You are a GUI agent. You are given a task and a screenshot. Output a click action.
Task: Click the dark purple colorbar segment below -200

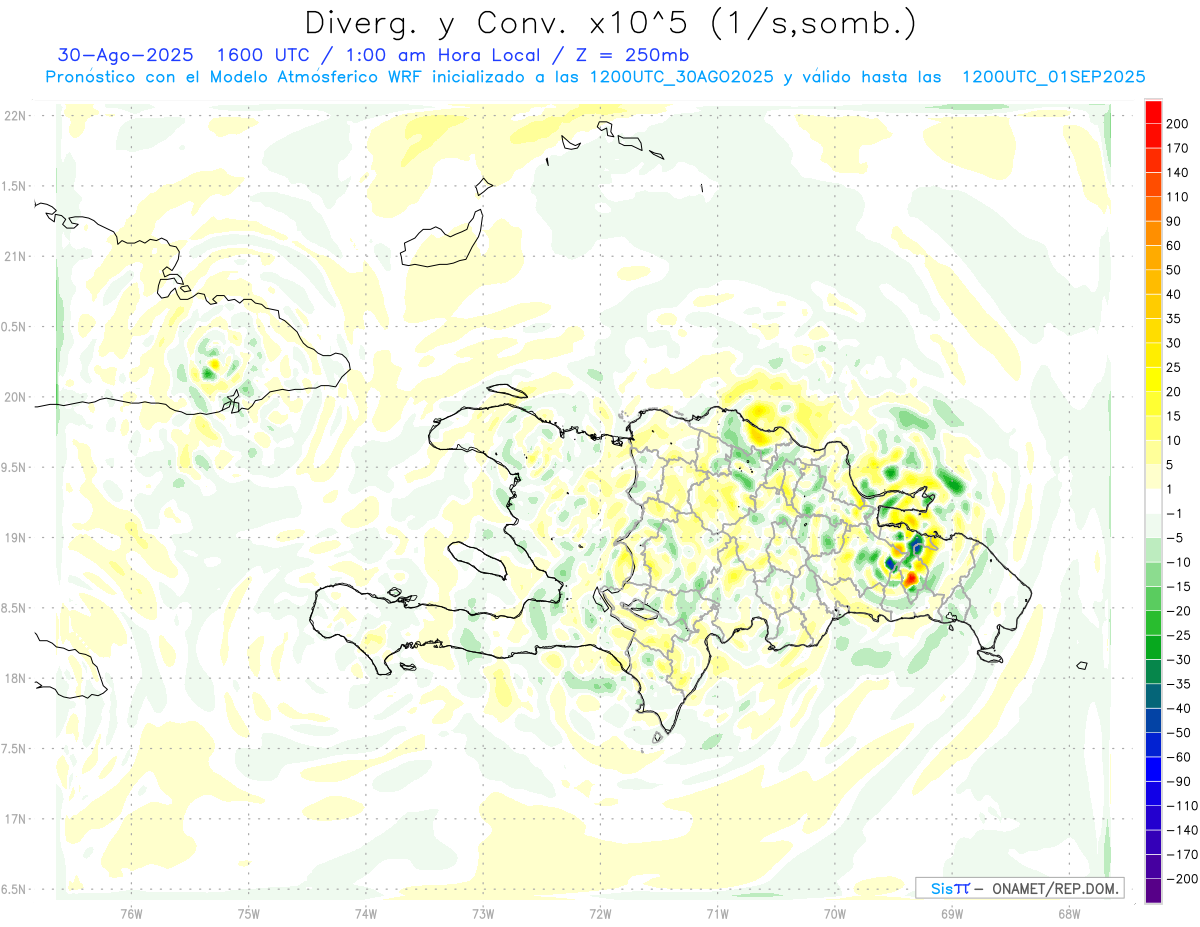click(1153, 891)
